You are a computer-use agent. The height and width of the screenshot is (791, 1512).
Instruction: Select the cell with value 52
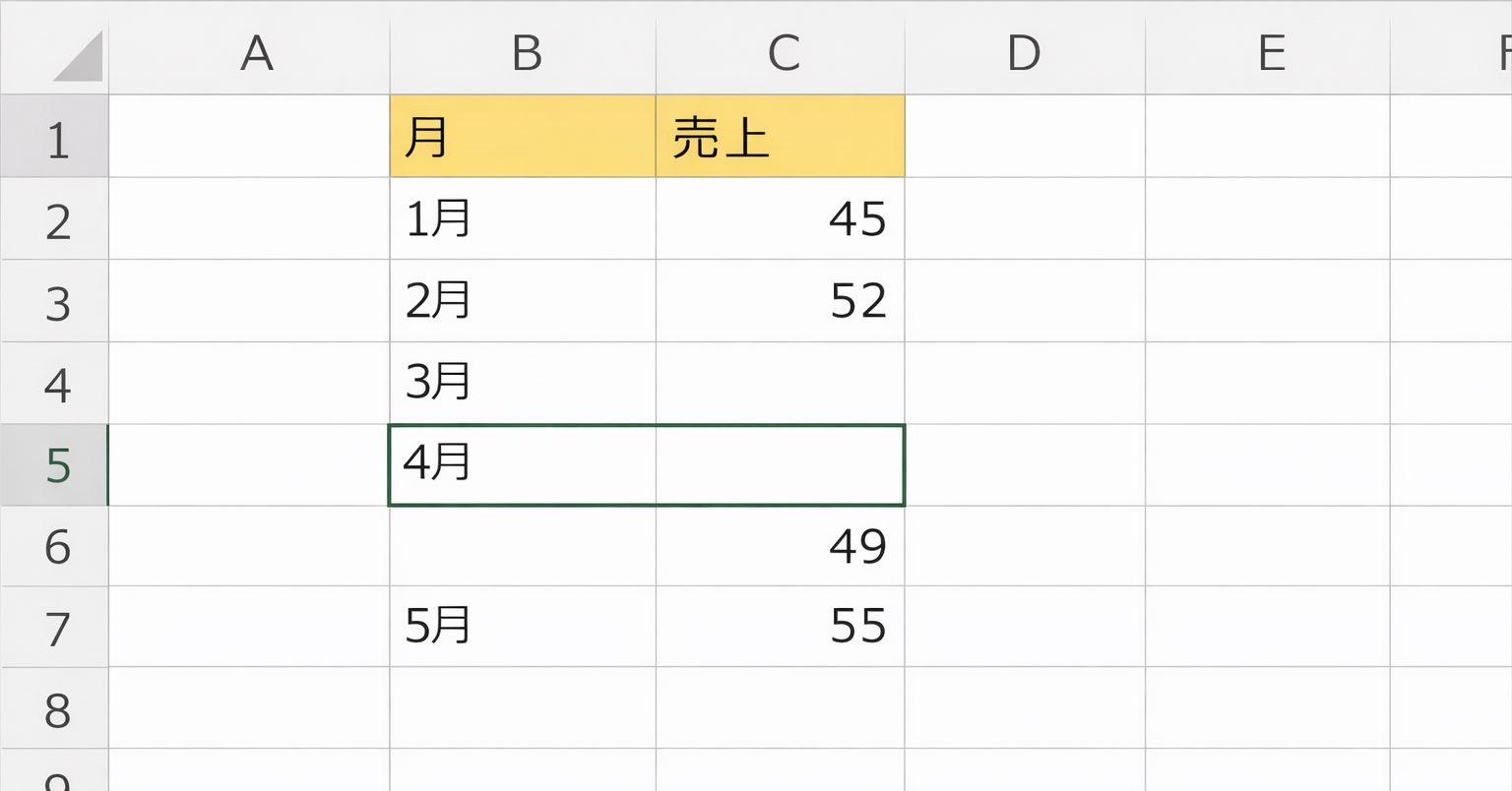click(x=780, y=301)
